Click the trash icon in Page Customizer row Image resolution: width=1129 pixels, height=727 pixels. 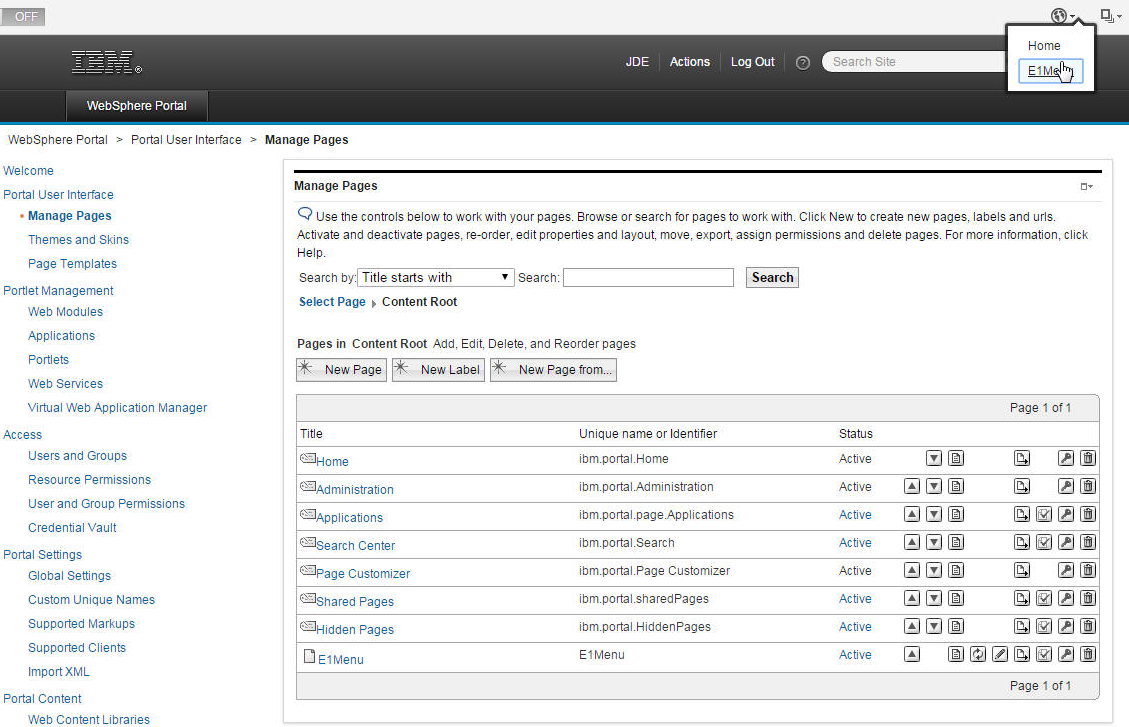1088,571
